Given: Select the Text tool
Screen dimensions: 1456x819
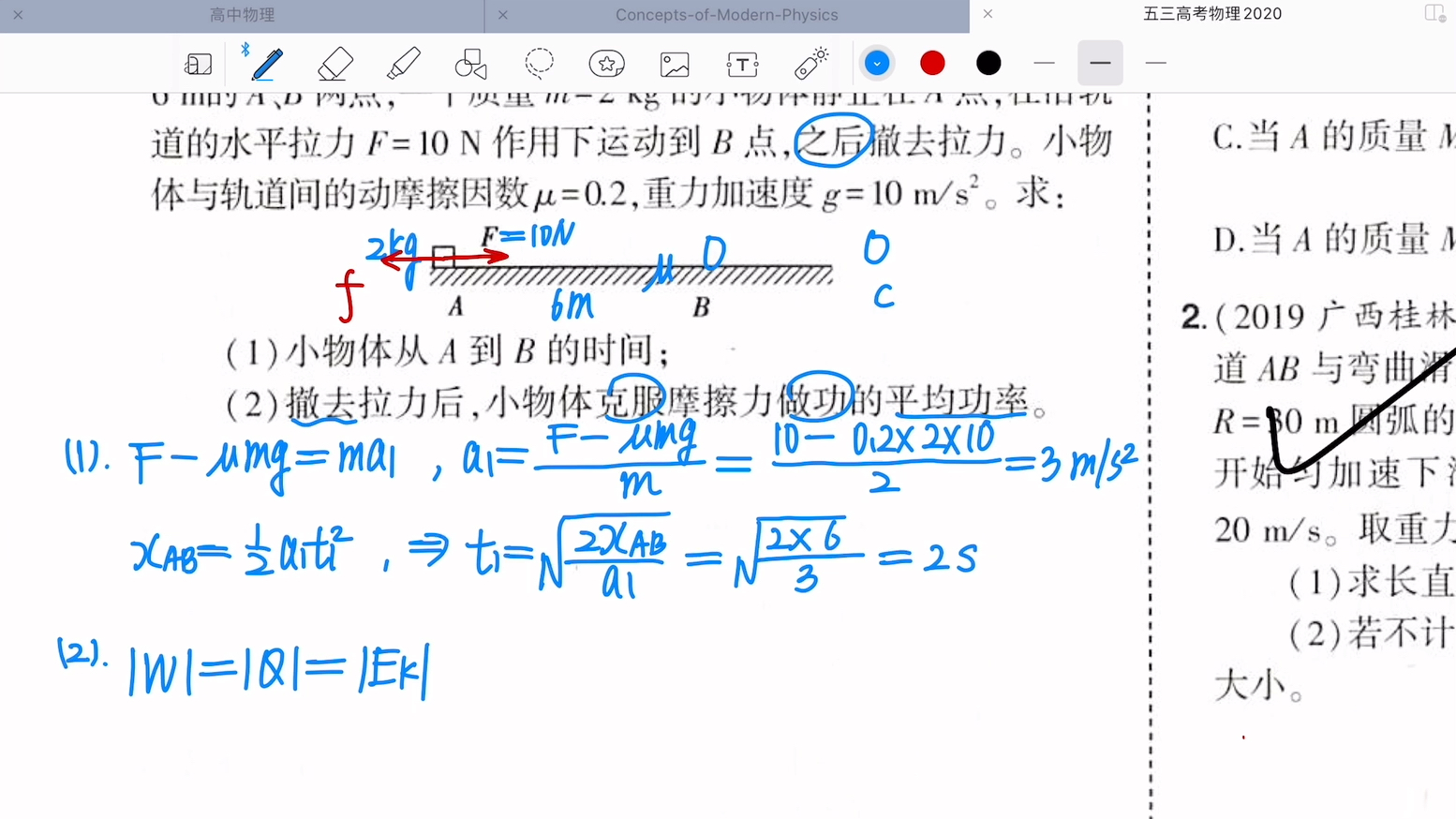Looking at the screenshot, I should tap(741, 63).
